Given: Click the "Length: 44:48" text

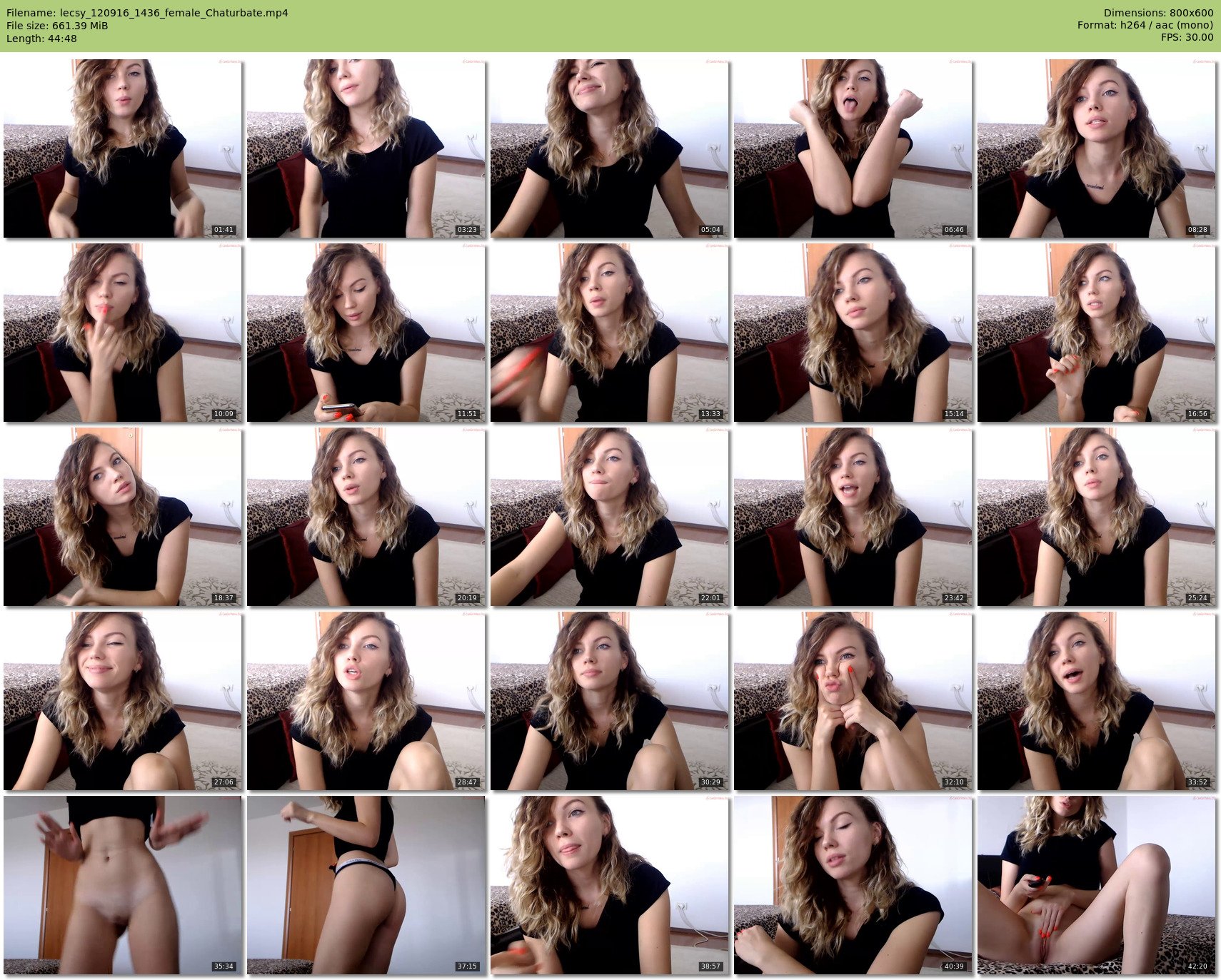Looking at the screenshot, I should (41, 39).
